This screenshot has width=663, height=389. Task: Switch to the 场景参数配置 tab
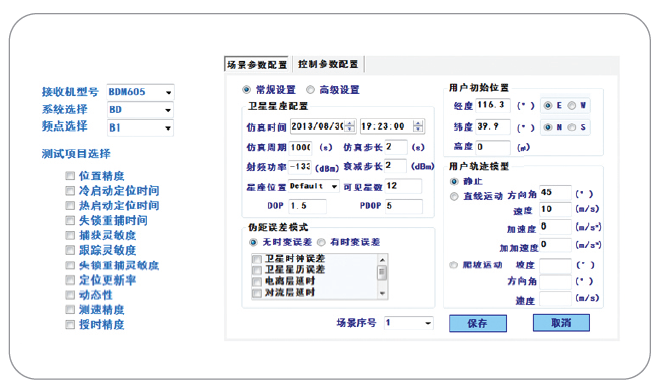click(257, 65)
